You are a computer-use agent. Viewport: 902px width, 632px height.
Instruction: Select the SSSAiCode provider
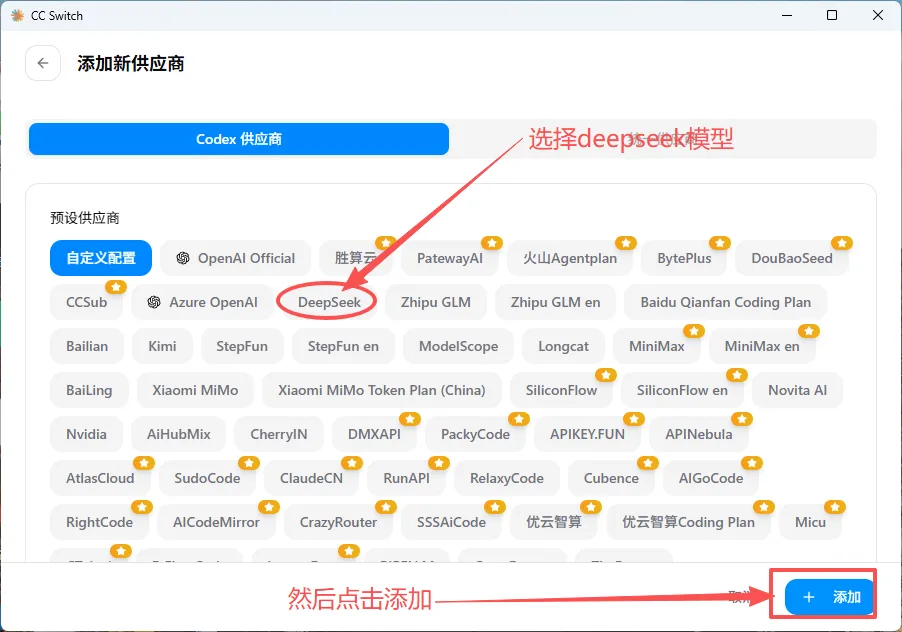pyautogui.click(x=451, y=522)
